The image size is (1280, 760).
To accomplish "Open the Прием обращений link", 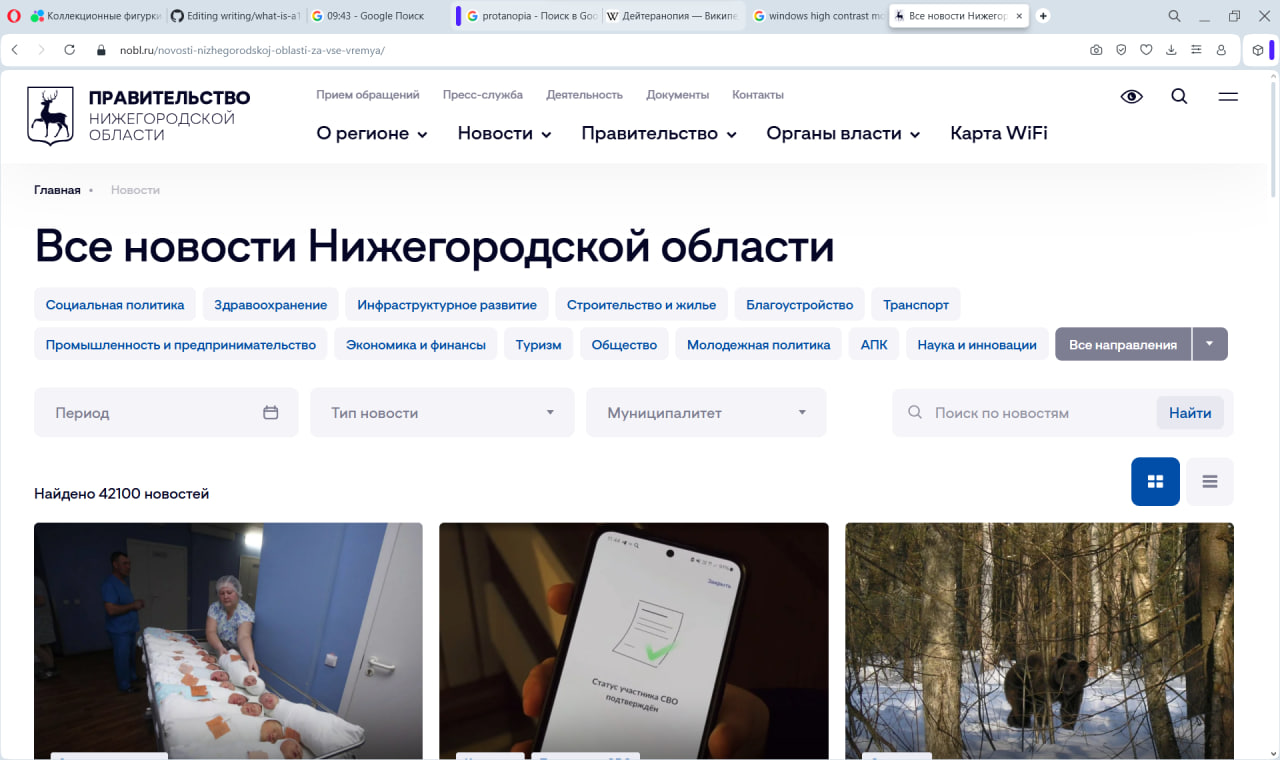I will (x=367, y=94).
